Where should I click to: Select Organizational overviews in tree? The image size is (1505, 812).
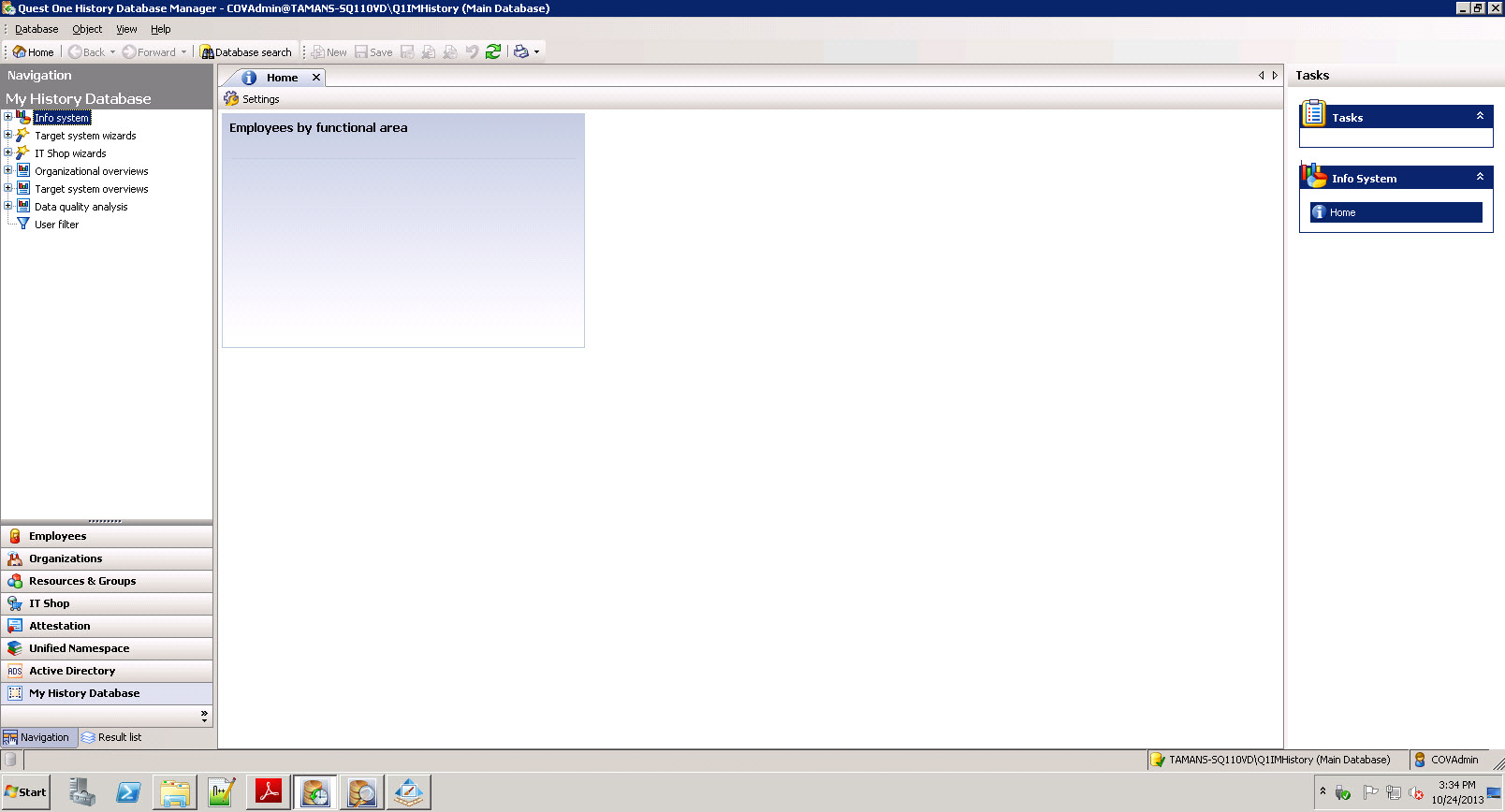pos(92,171)
